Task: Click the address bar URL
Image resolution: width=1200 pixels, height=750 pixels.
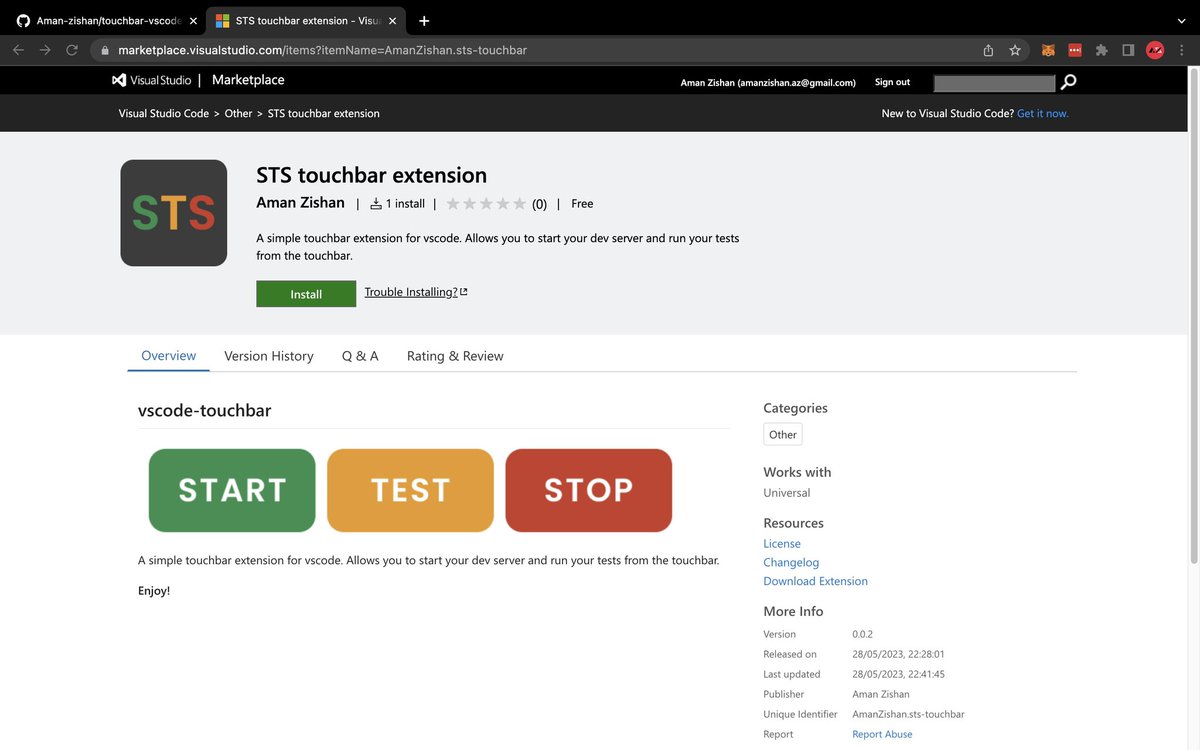Action: pyautogui.click(x=322, y=50)
